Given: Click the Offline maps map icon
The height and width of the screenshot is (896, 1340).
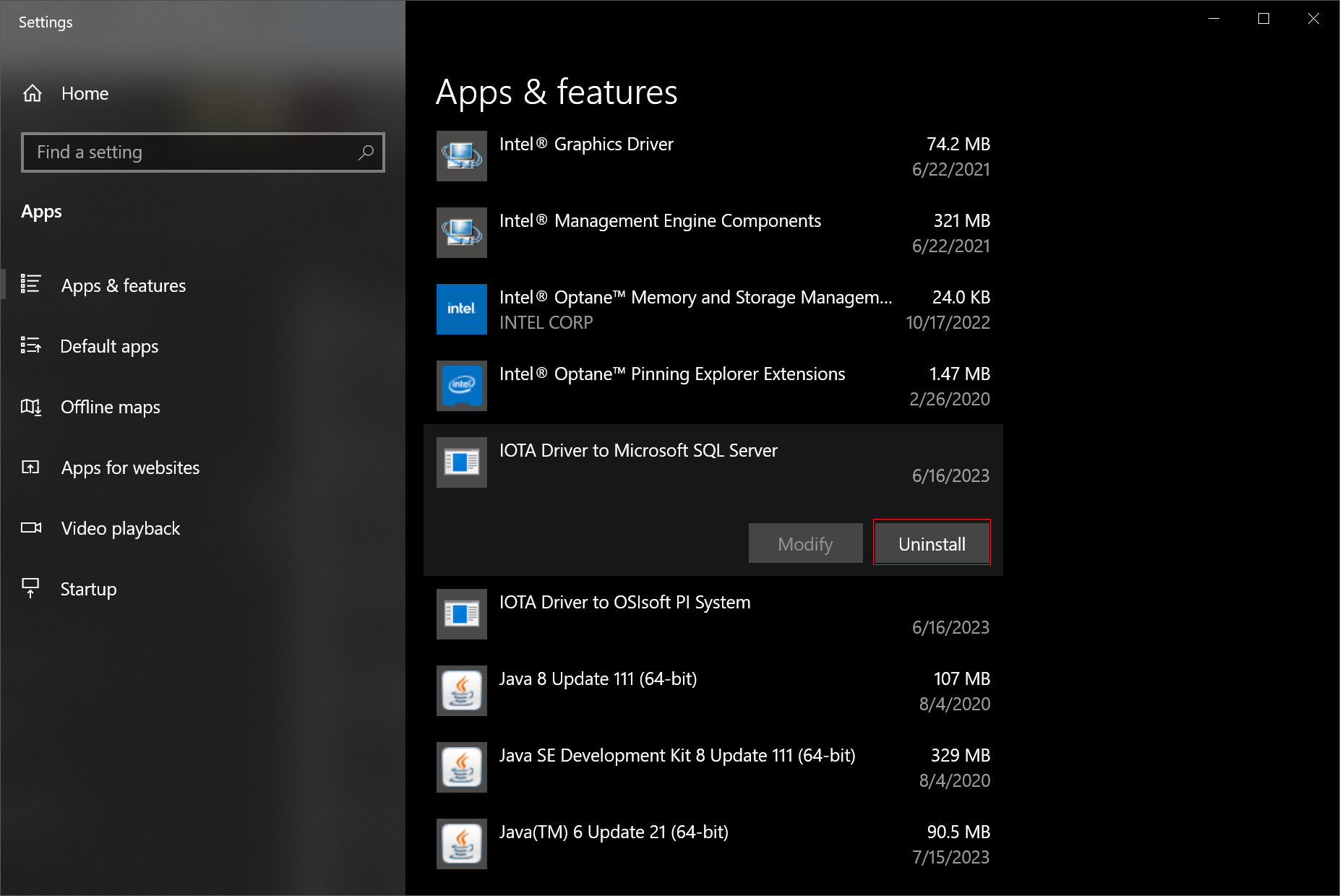Looking at the screenshot, I should pyautogui.click(x=30, y=407).
